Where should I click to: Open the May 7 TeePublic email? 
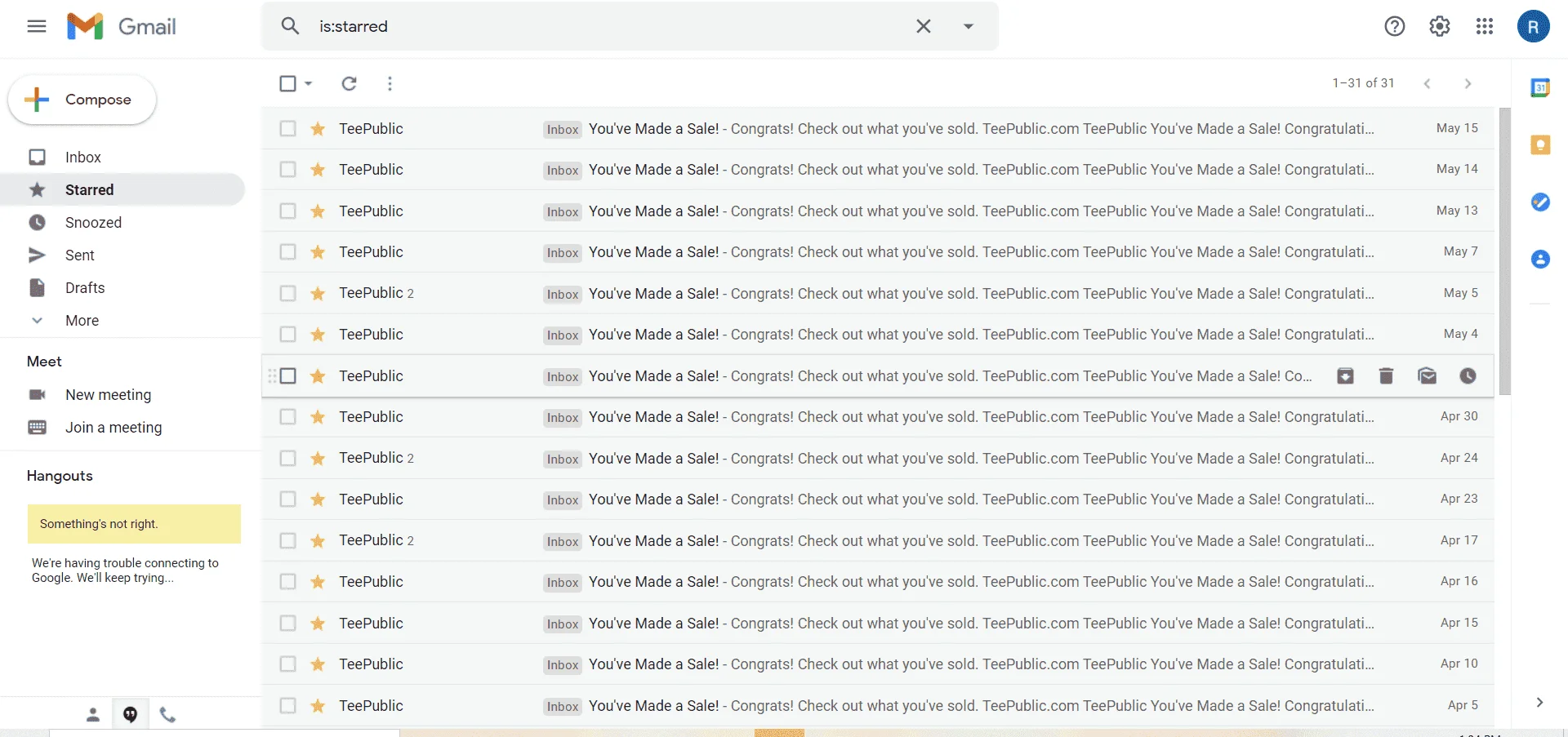click(x=878, y=251)
